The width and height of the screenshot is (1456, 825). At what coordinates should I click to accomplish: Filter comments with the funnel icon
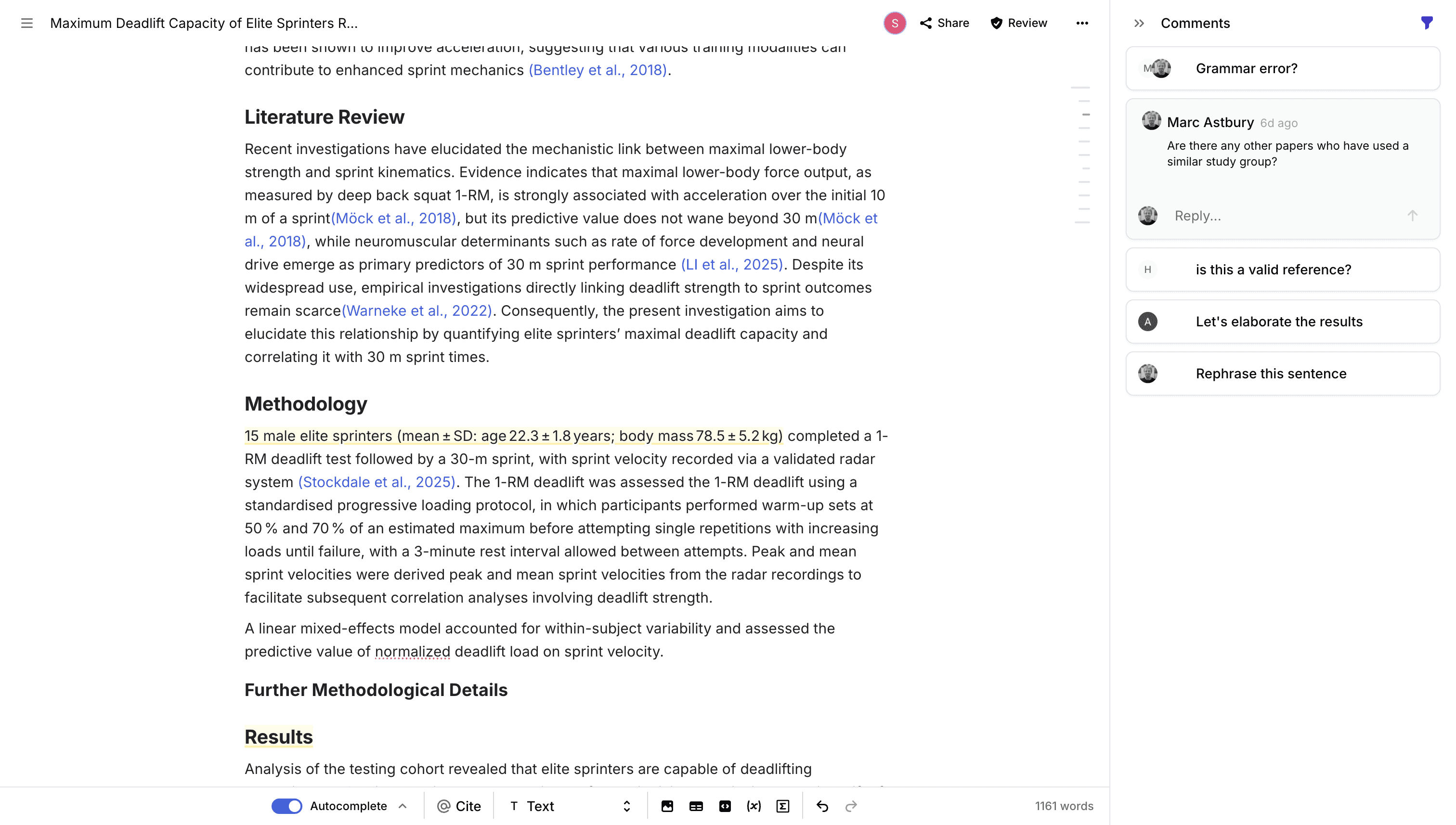(x=1426, y=23)
